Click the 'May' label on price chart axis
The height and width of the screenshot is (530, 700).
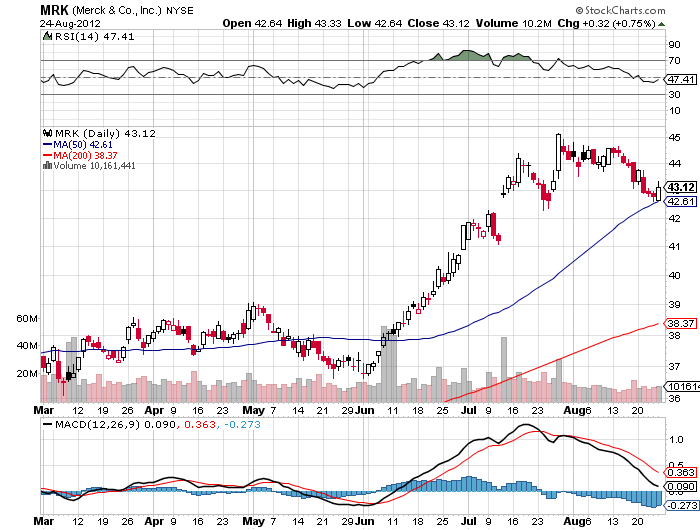[x=254, y=410]
